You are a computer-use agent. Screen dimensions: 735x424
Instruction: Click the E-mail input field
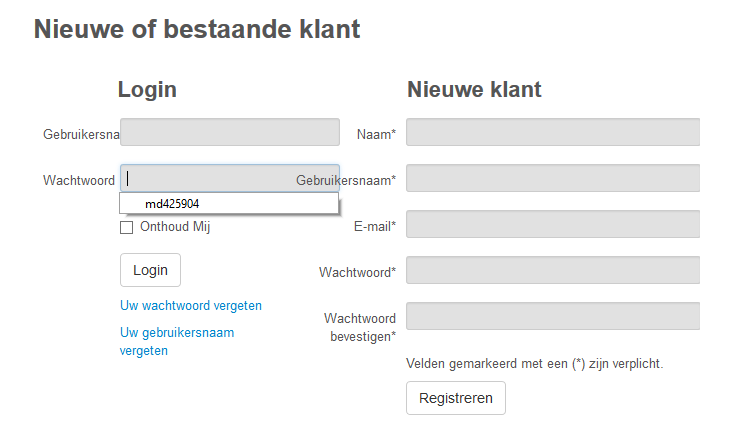[x=552, y=225]
